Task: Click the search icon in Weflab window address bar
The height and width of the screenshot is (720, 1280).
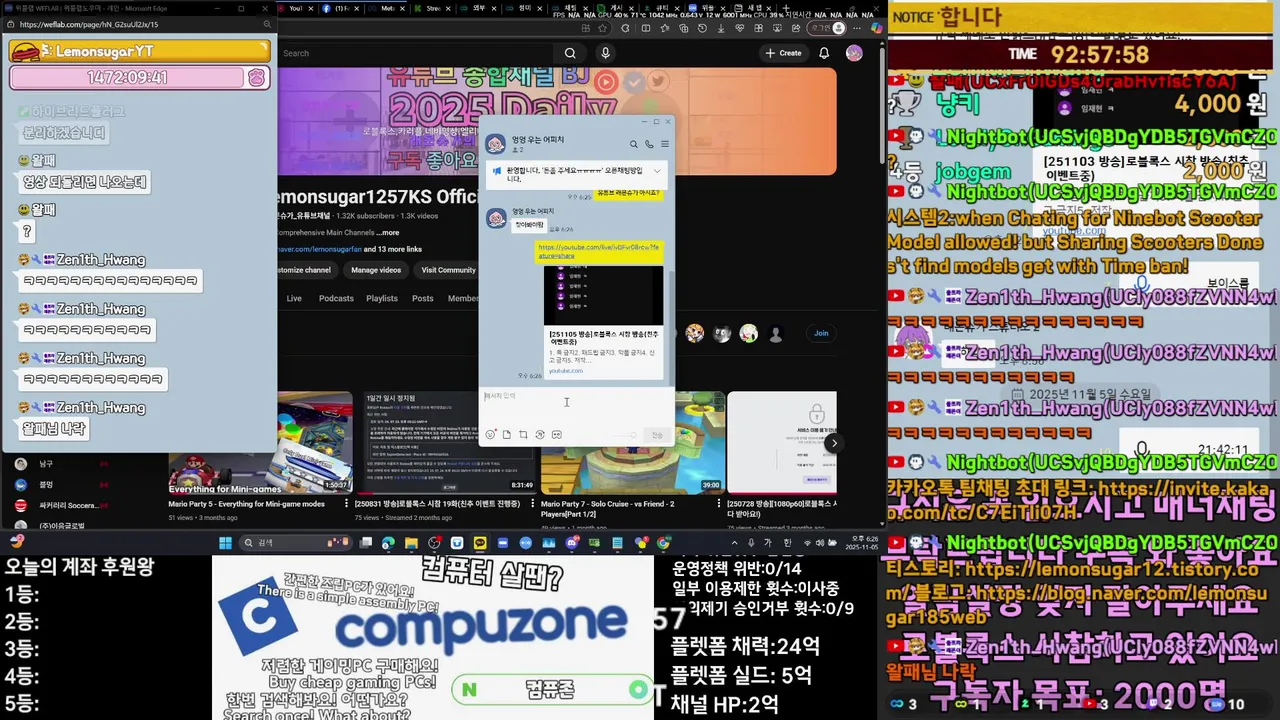Action: pyautogui.click(x=266, y=24)
